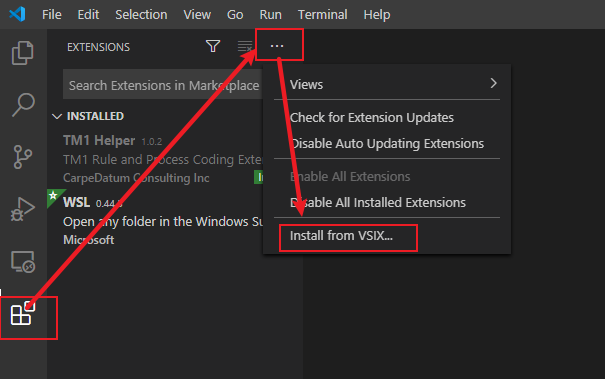Open the Run and Debug view
Image resolution: width=605 pixels, height=379 pixels.
23,209
